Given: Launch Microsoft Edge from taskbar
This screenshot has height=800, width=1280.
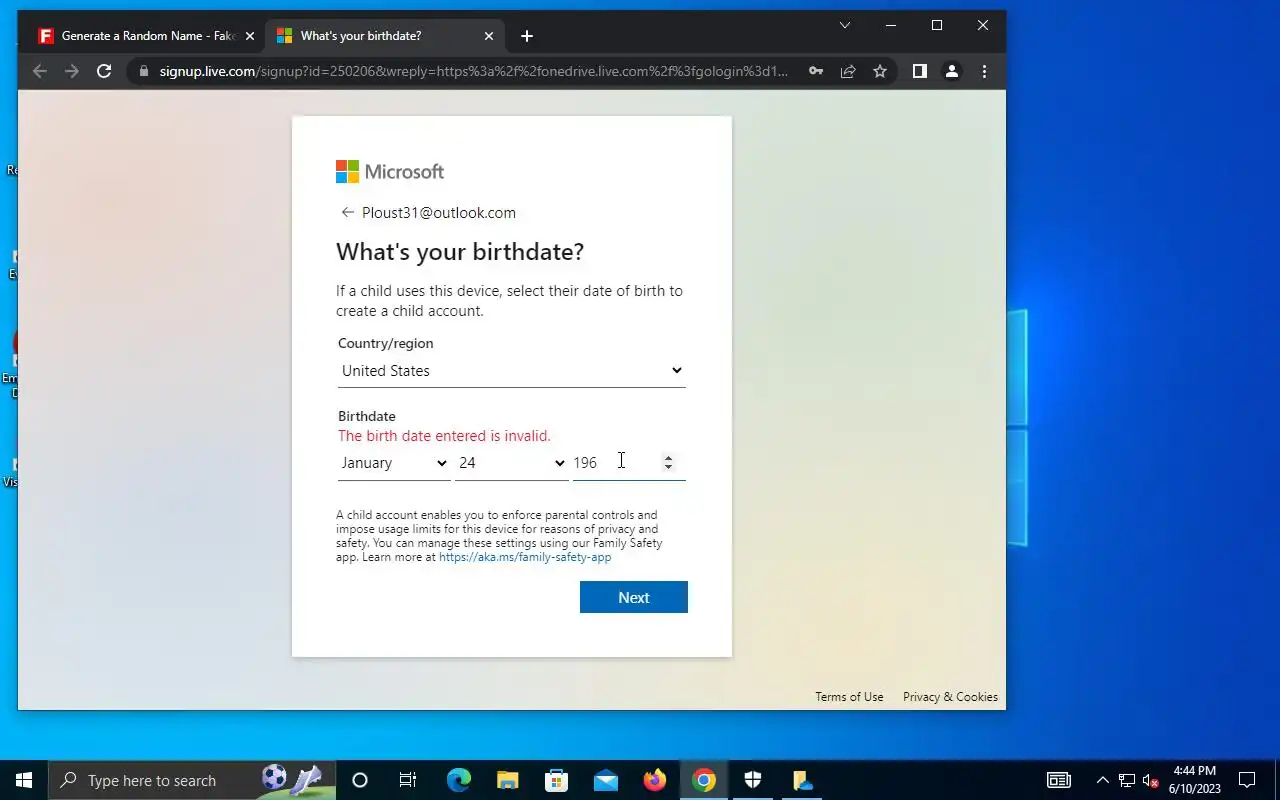Looking at the screenshot, I should coord(458,780).
